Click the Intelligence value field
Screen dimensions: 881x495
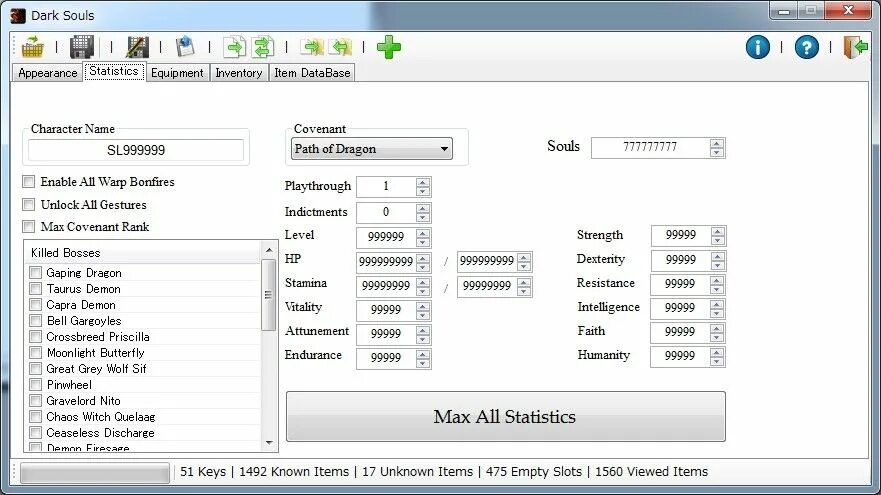[680, 308]
